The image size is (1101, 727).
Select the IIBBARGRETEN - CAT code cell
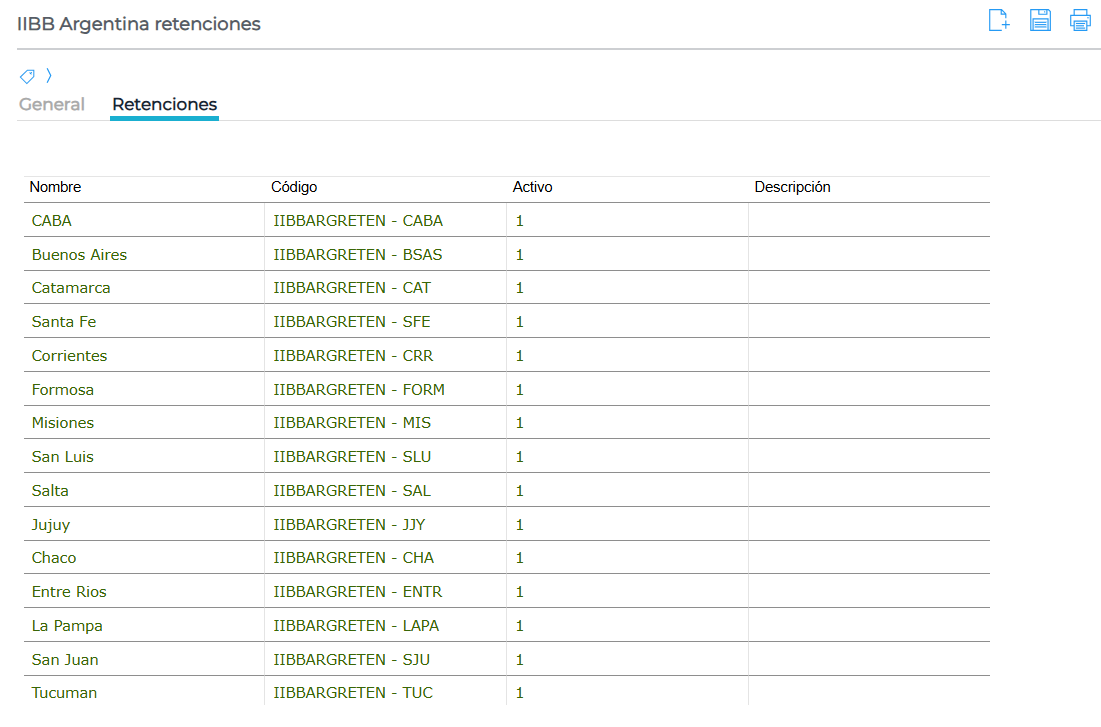point(352,288)
